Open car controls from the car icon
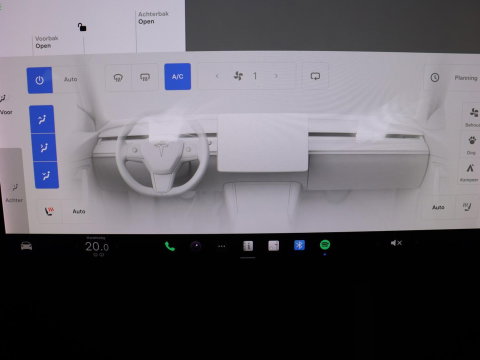 26,246
